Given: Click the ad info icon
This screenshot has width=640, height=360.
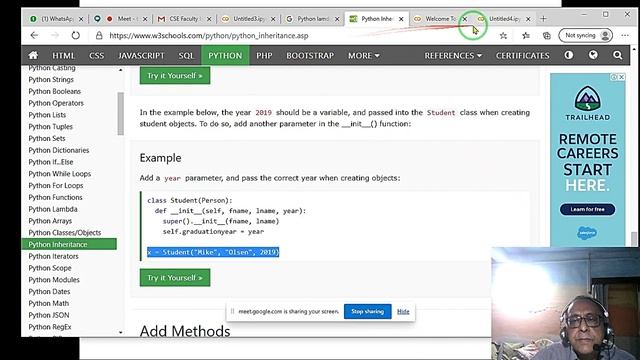Looking at the screenshot, I should pos(614,77).
